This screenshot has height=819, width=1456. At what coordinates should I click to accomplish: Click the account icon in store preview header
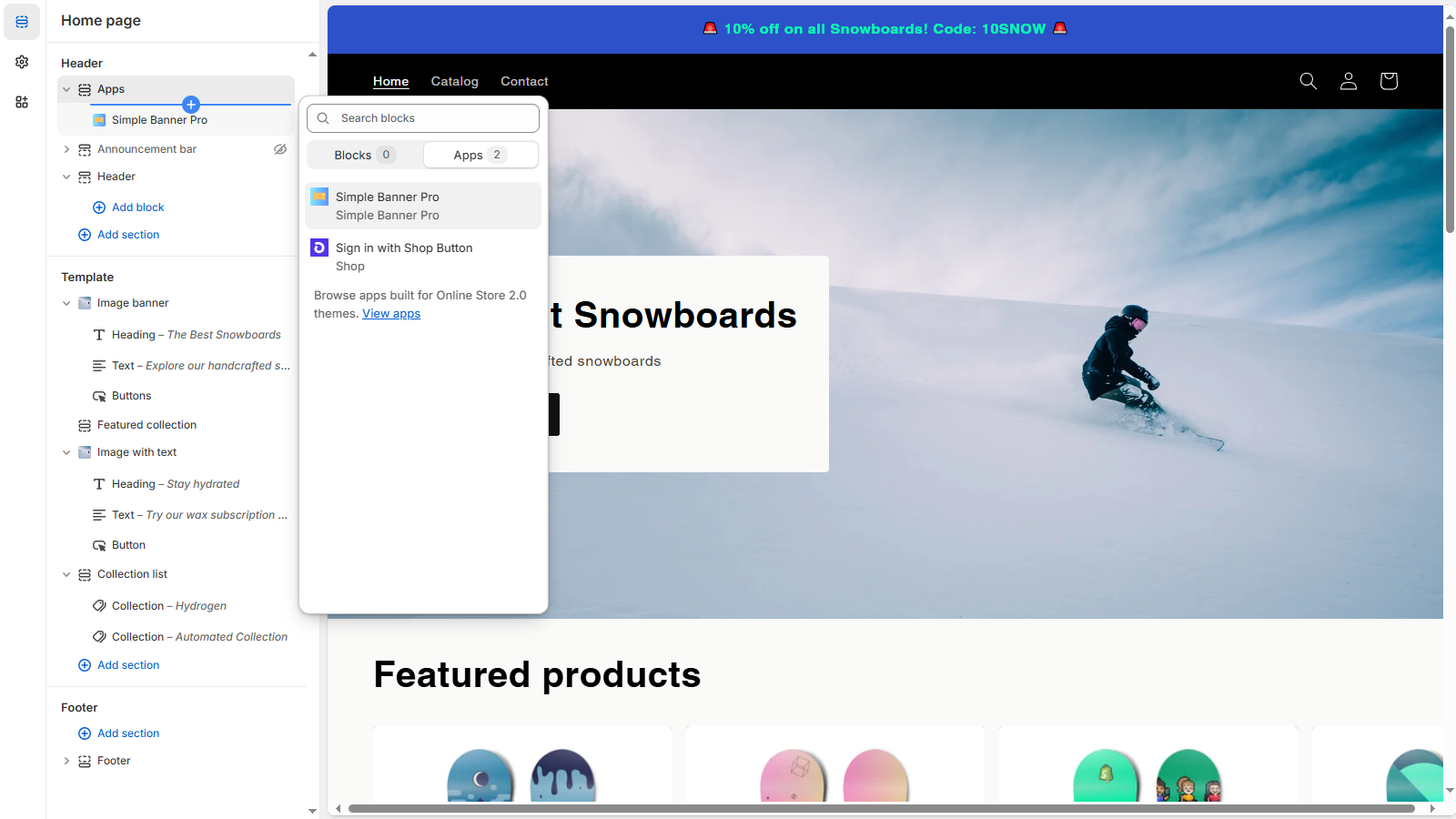[x=1349, y=81]
